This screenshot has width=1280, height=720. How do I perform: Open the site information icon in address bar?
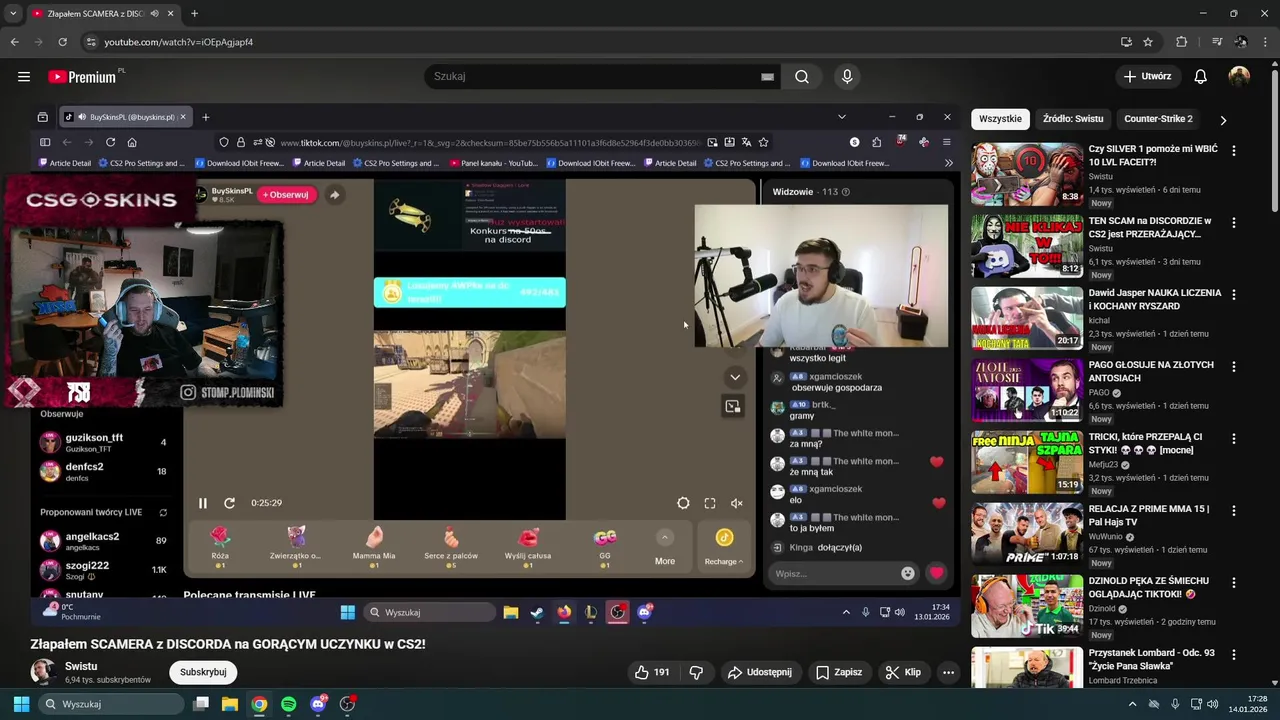pyautogui.click(x=91, y=42)
